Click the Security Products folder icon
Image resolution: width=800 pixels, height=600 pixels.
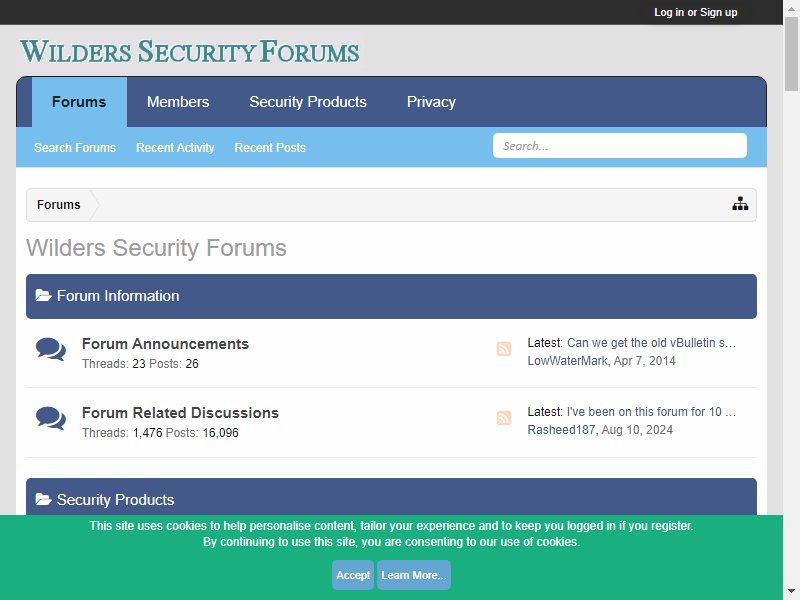pos(43,499)
